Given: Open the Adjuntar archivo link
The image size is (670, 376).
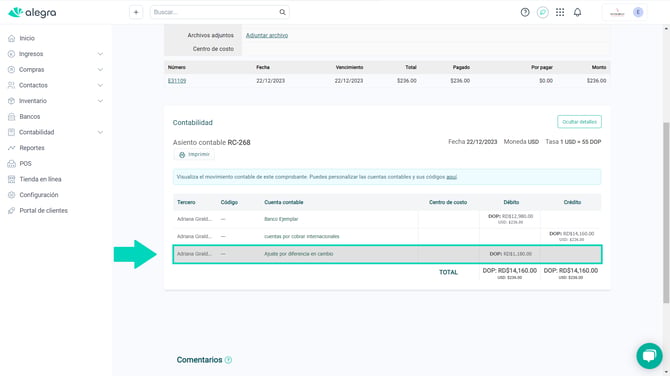Looking at the screenshot, I should click(267, 35).
